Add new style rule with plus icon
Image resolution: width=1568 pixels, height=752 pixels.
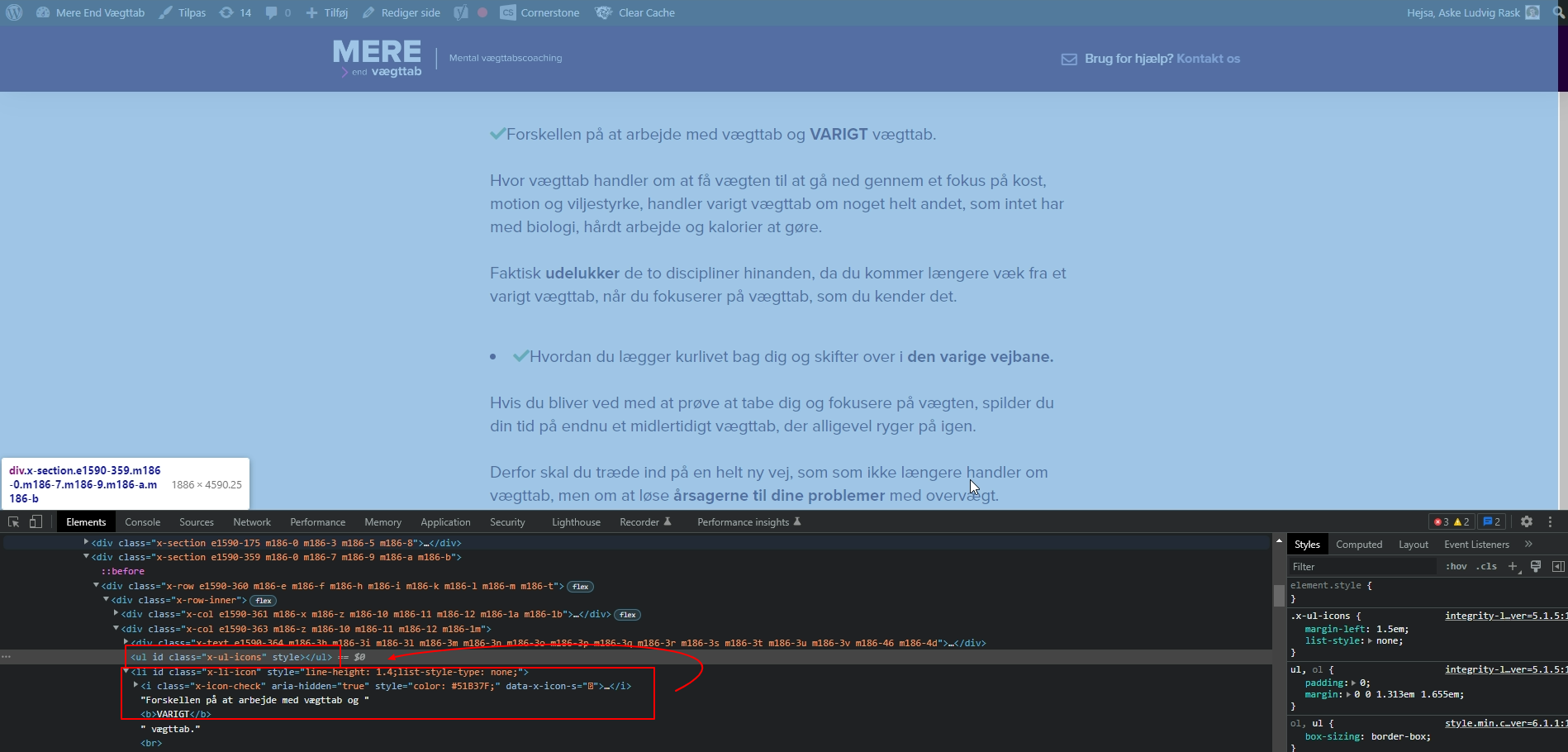1513,566
